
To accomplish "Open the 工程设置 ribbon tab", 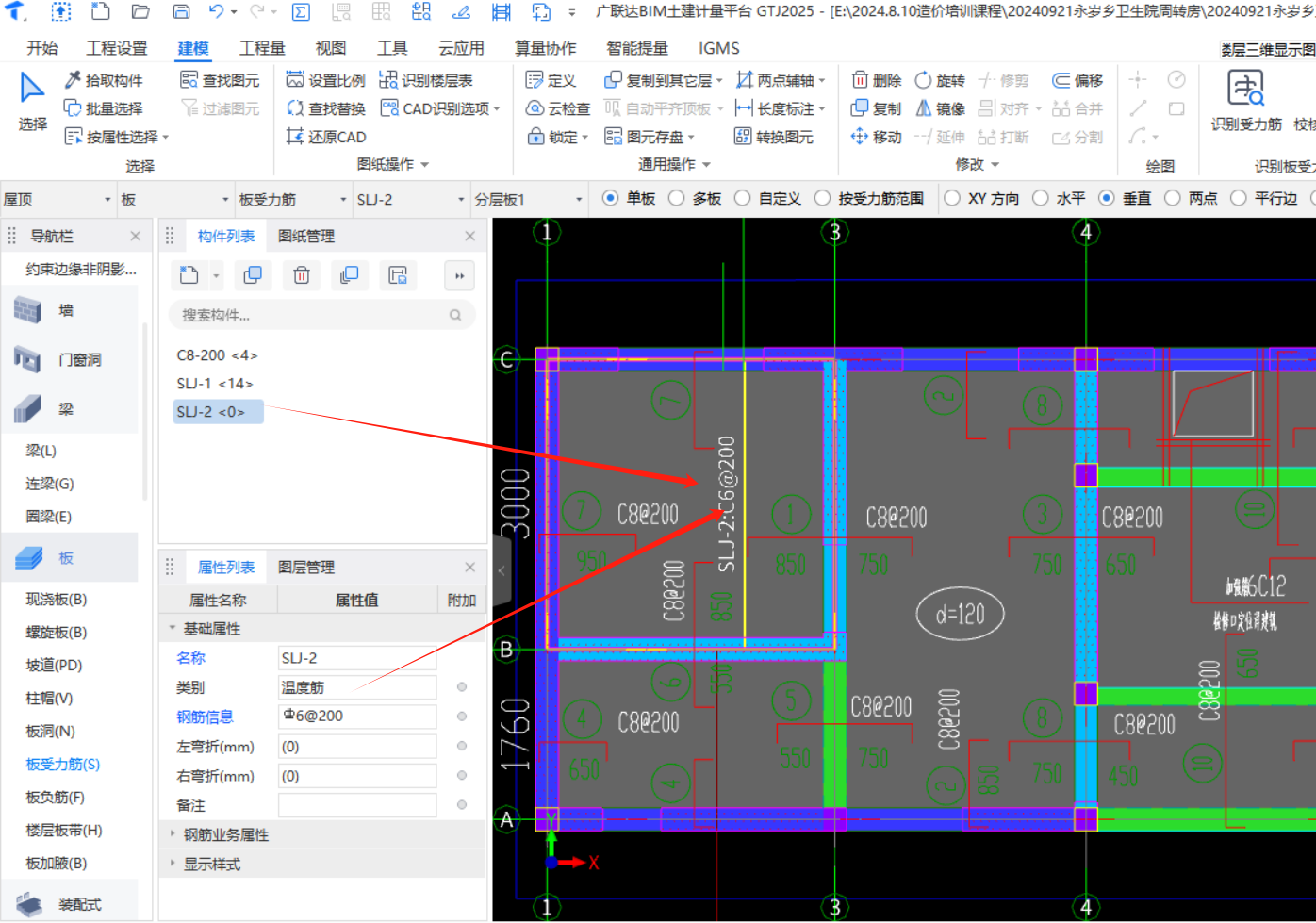I will (x=117, y=48).
